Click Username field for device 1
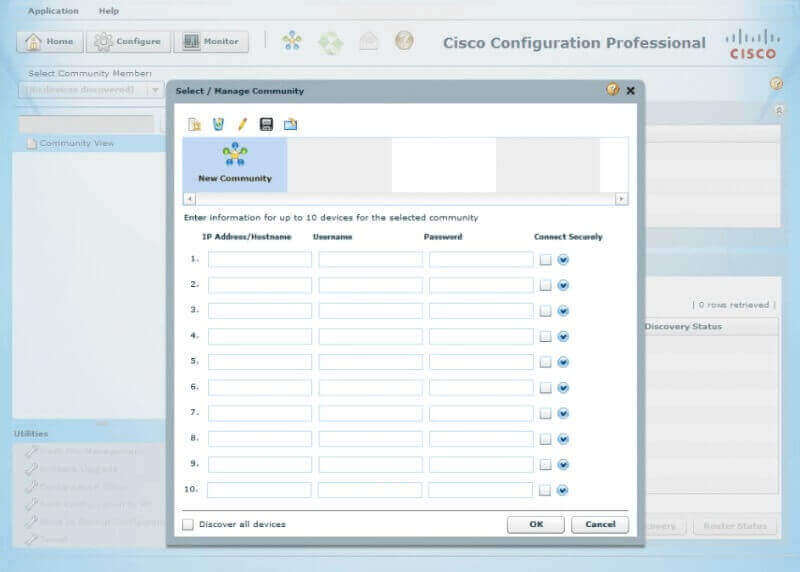Image resolution: width=800 pixels, height=572 pixels. [x=370, y=259]
